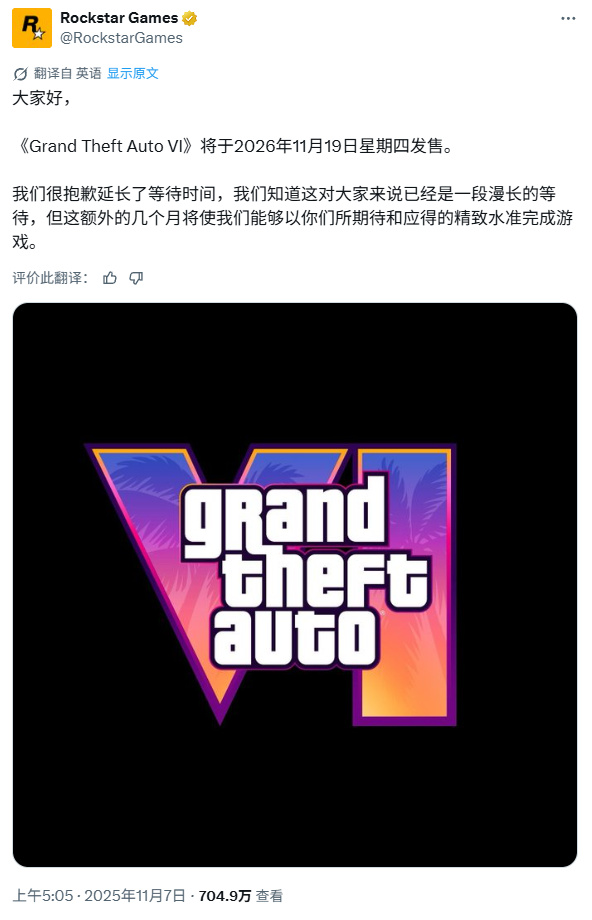Click the gold verified badge
Image resolution: width=592 pixels, height=920 pixels.
click(189, 19)
